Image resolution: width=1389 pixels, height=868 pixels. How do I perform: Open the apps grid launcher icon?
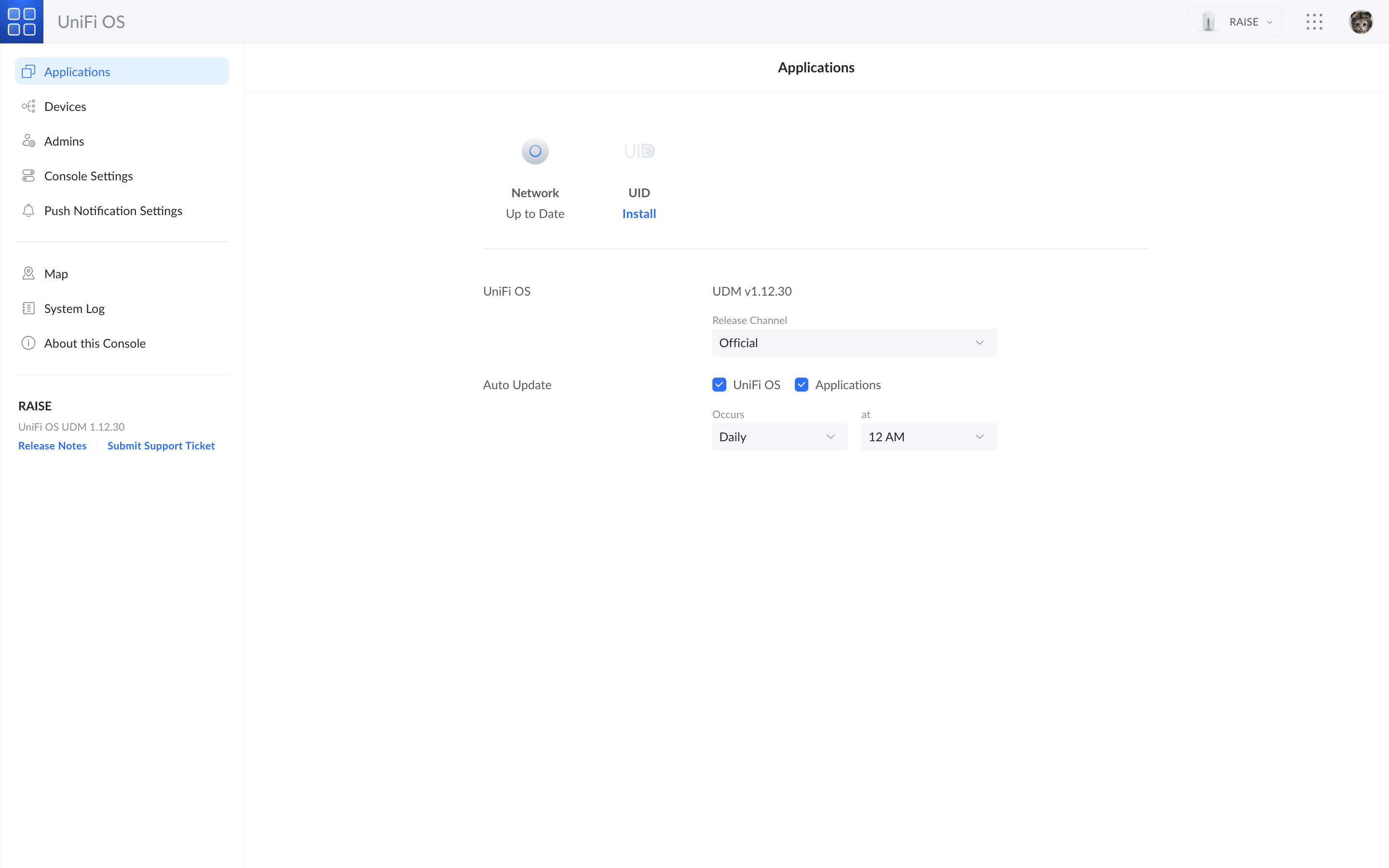1314,22
